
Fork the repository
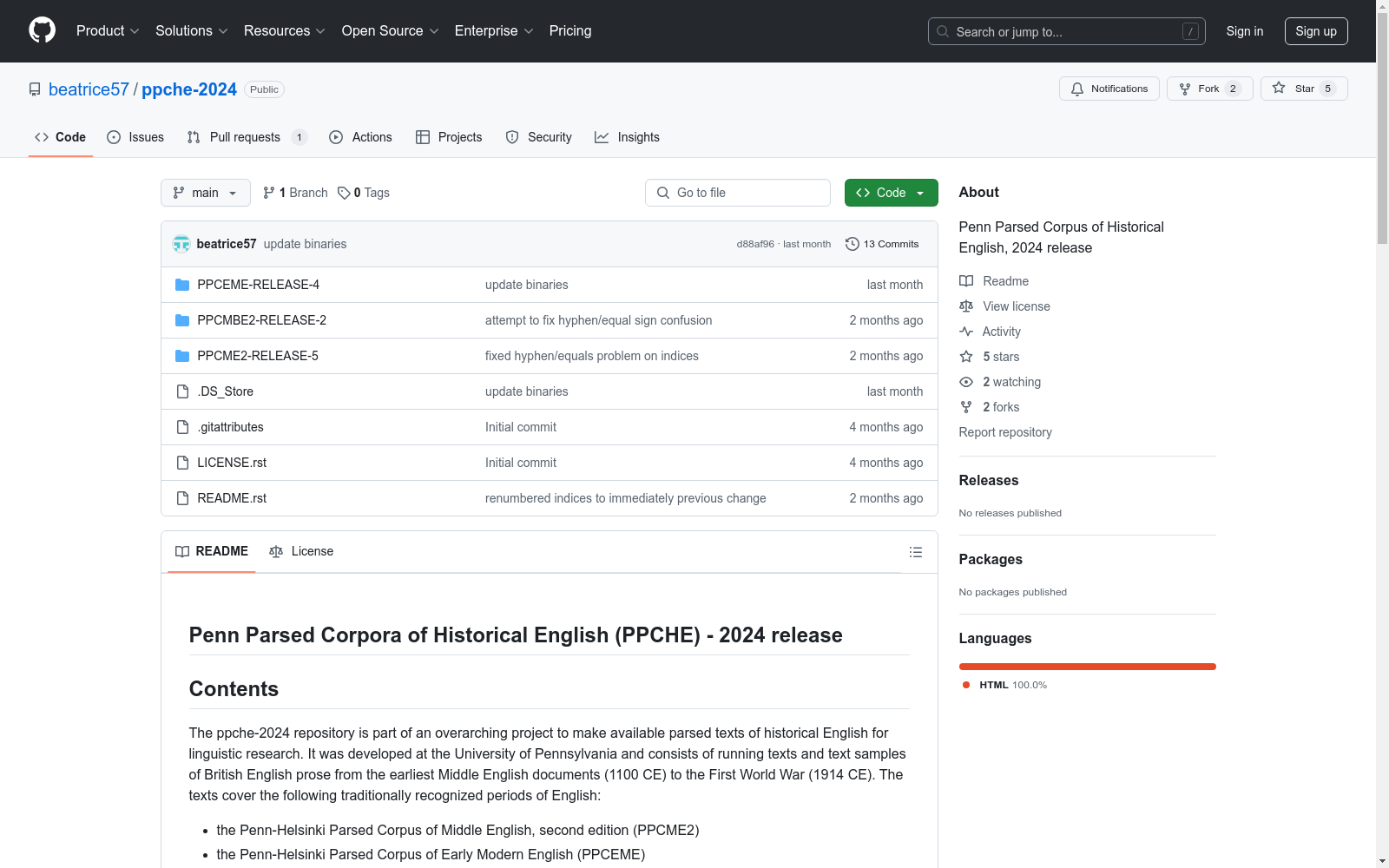pos(1209,89)
